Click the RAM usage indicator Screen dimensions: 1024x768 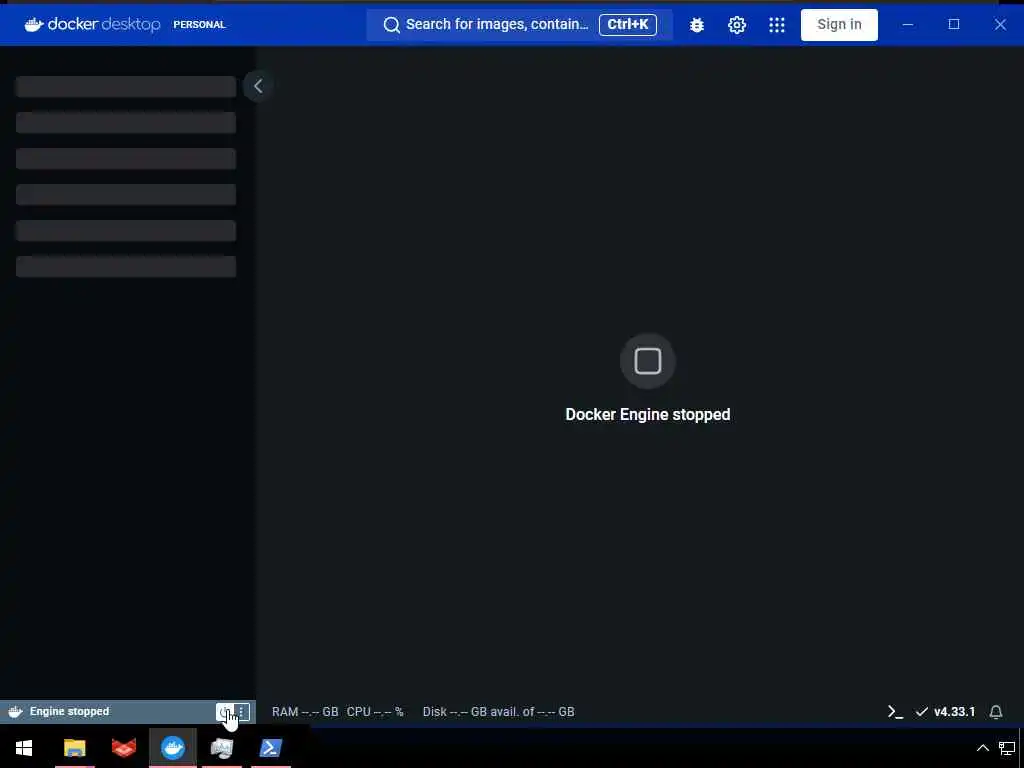(305, 712)
